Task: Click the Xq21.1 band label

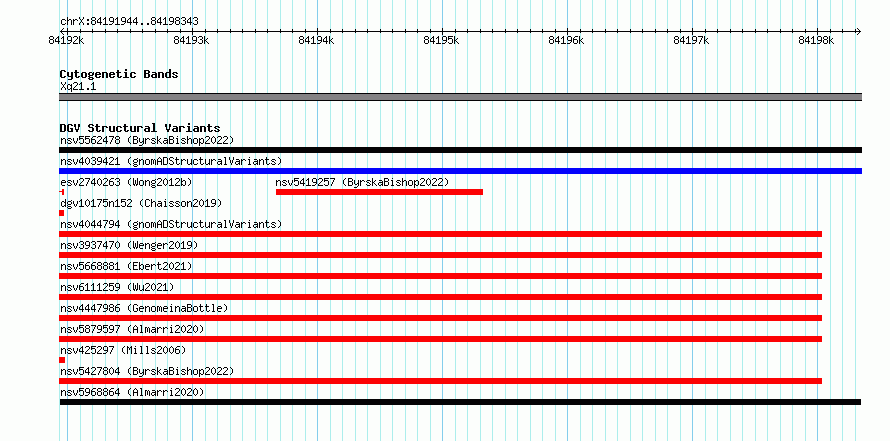Action: click(x=78, y=87)
